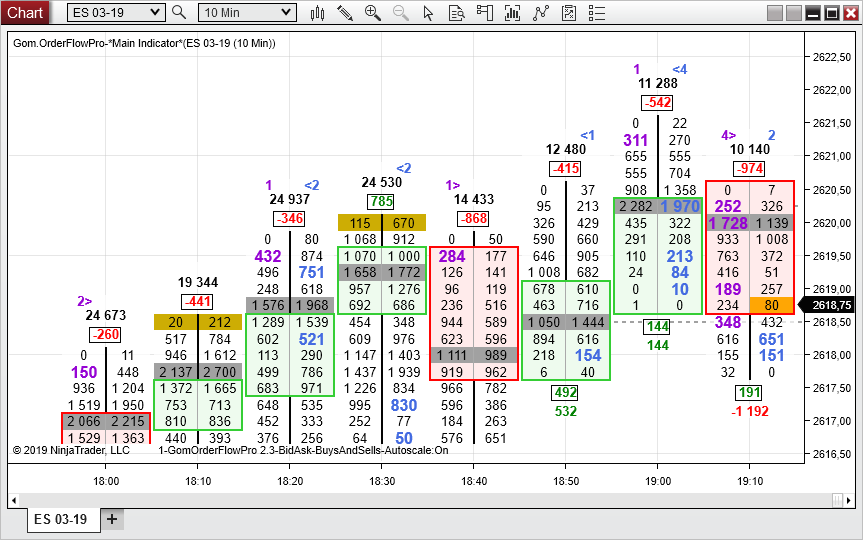Click the scroll left arrow
The height and width of the screenshot is (540, 863).
(14, 500)
